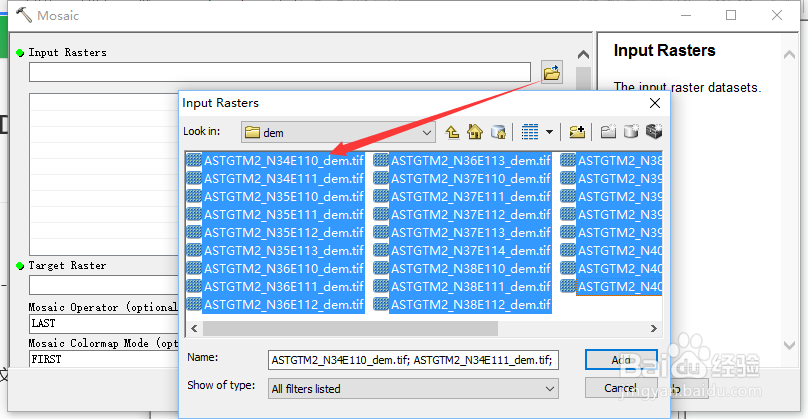Click the Target Raster field in Mosaic
The width and height of the screenshot is (808, 419).
[x=104, y=285]
